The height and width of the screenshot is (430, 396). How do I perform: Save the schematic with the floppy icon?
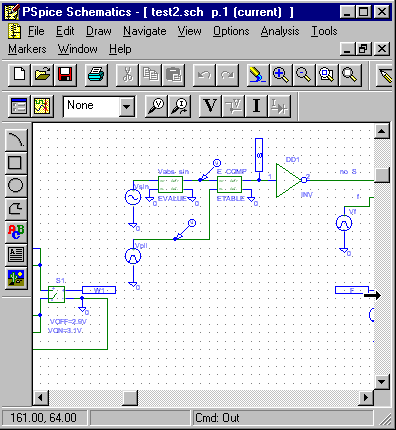point(65,75)
